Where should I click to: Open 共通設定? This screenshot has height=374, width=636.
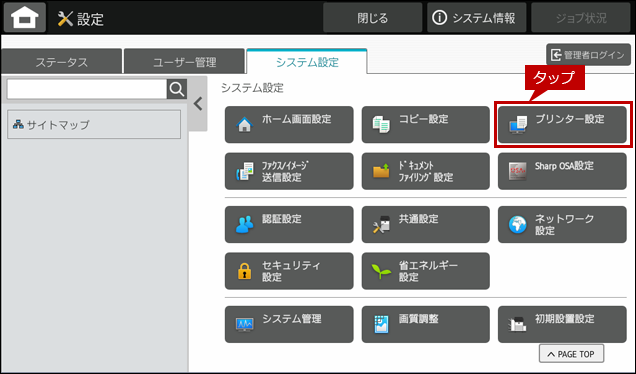(x=425, y=224)
